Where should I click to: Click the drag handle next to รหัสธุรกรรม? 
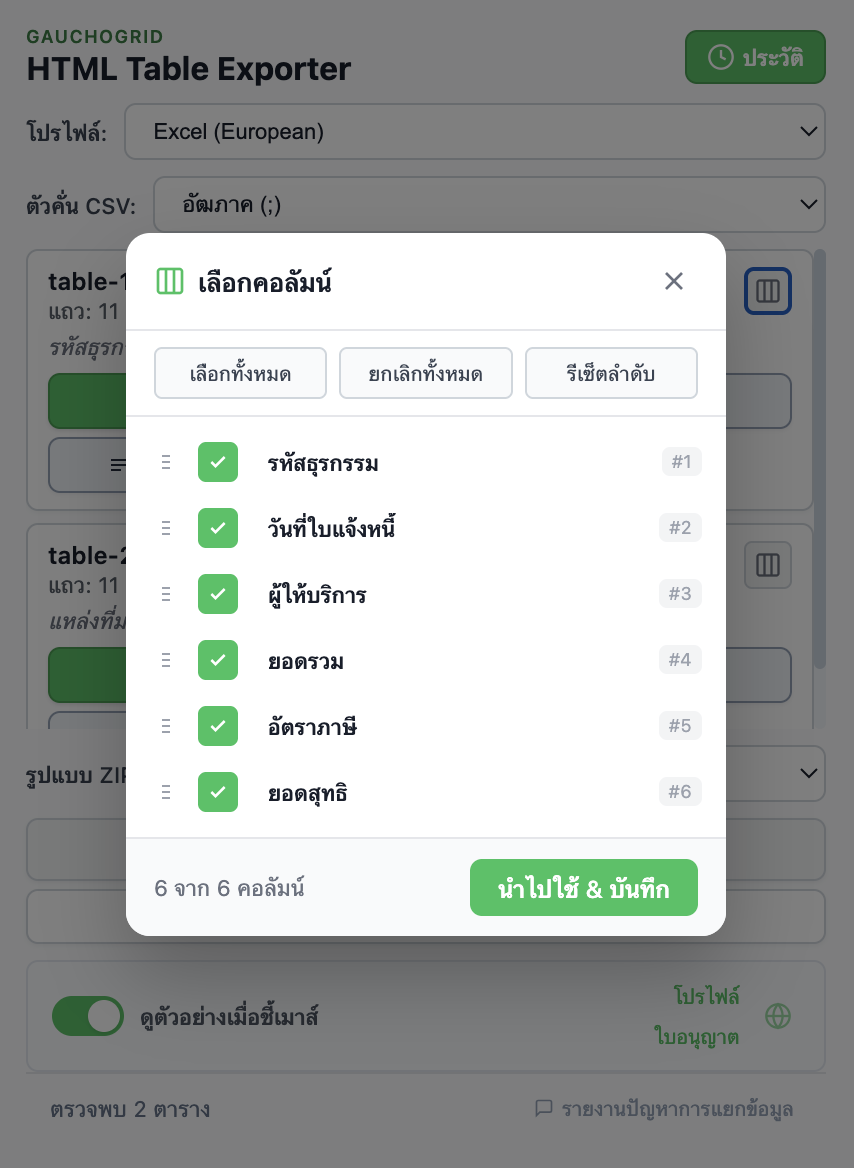[166, 462]
